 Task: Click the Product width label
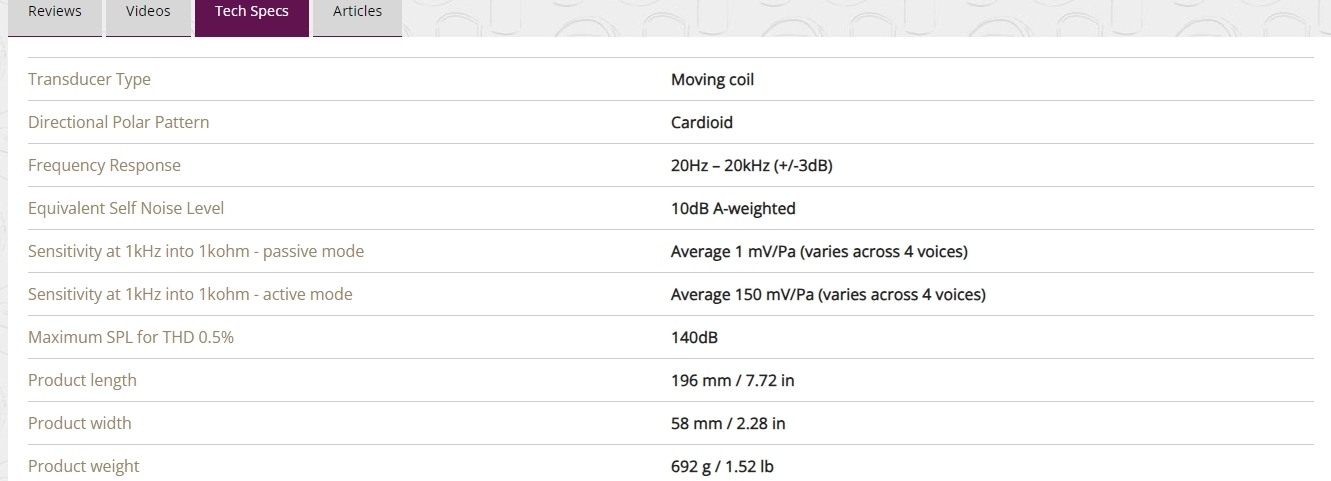point(79,423)
